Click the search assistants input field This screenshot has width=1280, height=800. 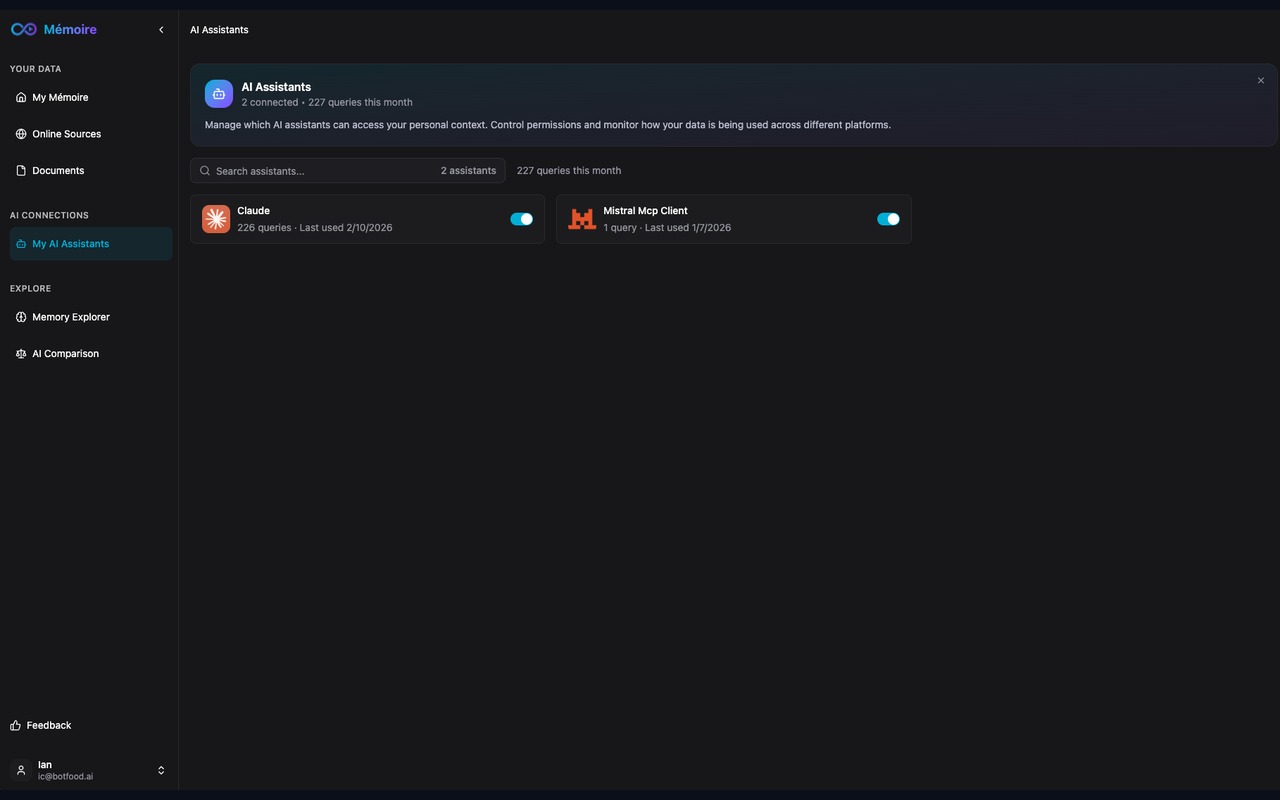click(300, 170)
